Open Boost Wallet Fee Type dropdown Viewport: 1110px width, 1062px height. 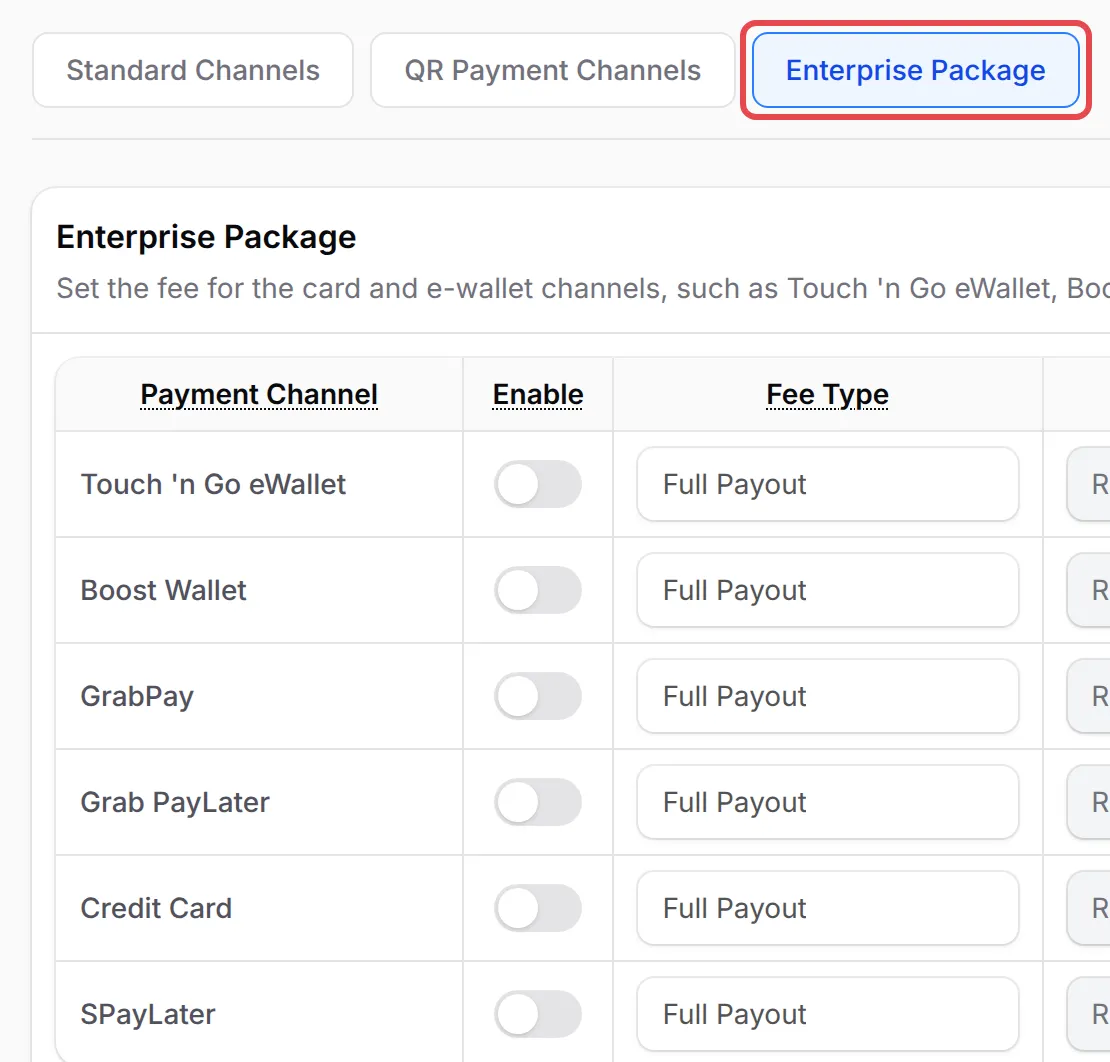point(828,590)
